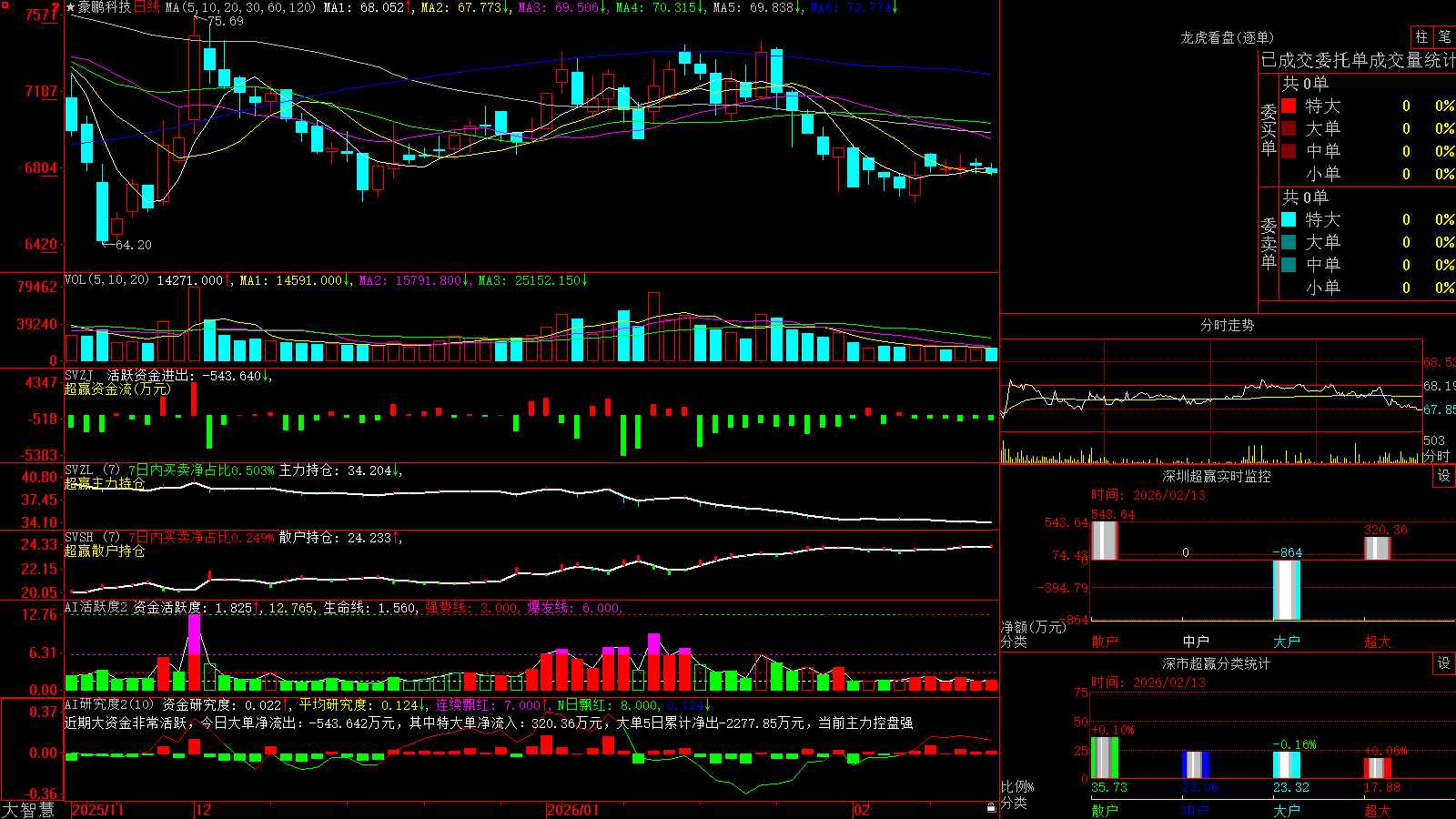
Task: Click the 日线 period label
Action: [147, 7]
